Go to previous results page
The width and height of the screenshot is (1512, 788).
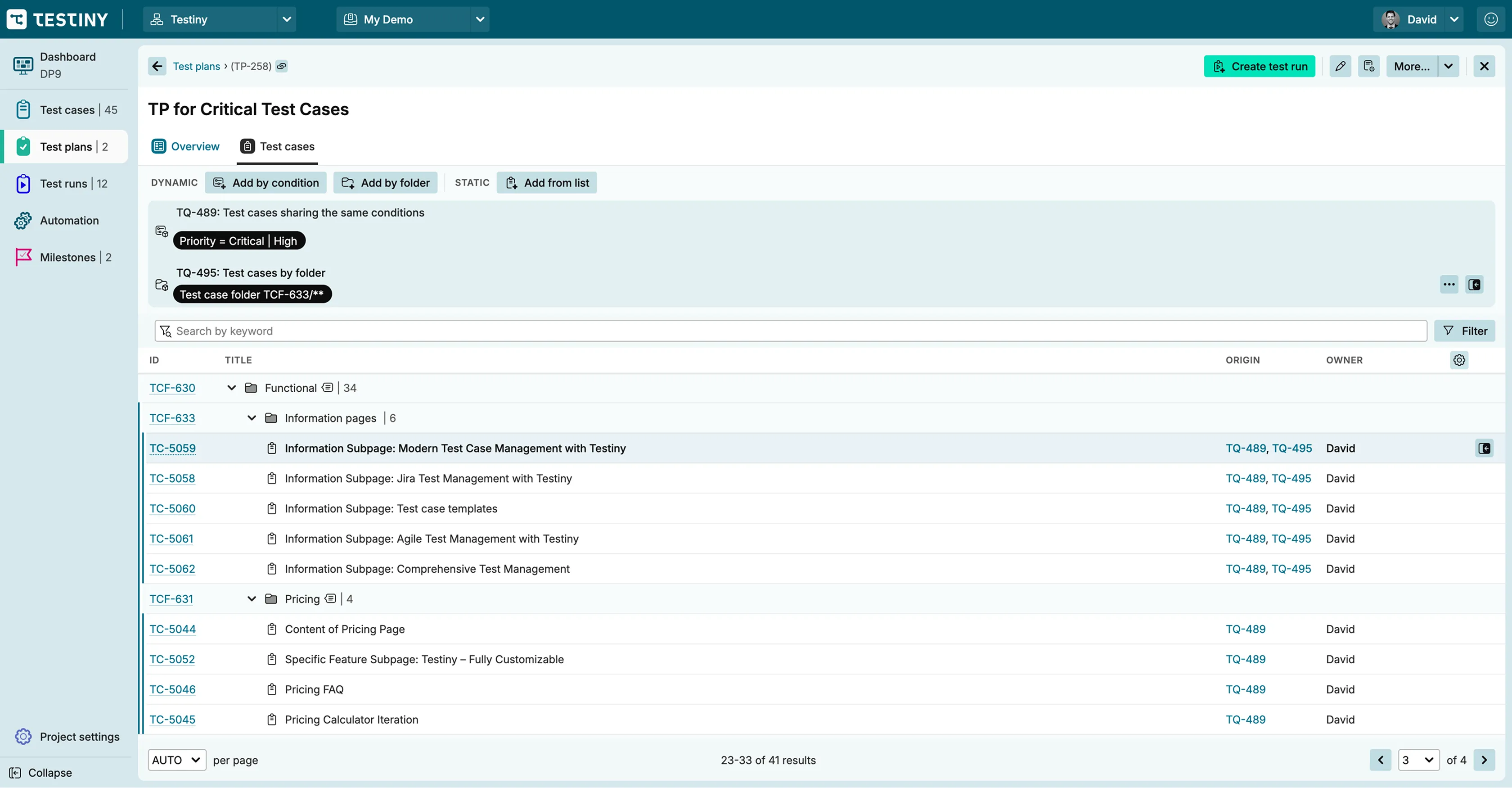point(1380,760)
